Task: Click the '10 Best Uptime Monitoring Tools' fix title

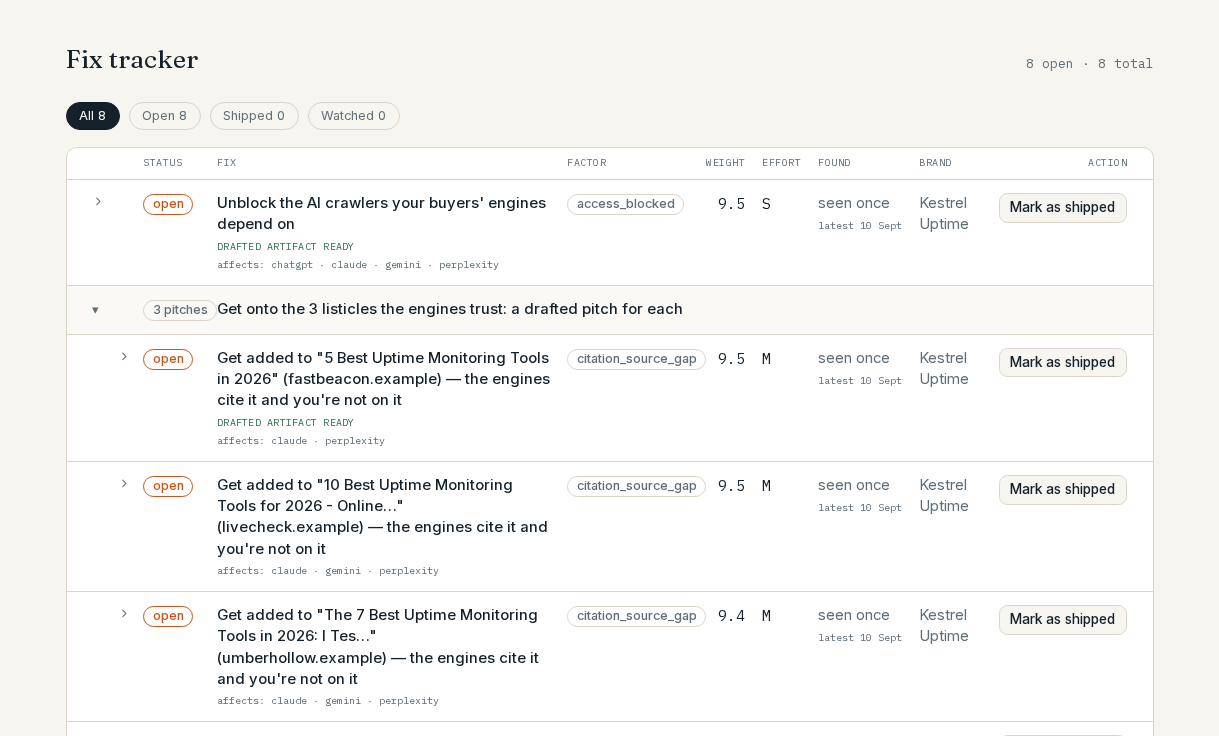Action: click(x=383, y=517)
